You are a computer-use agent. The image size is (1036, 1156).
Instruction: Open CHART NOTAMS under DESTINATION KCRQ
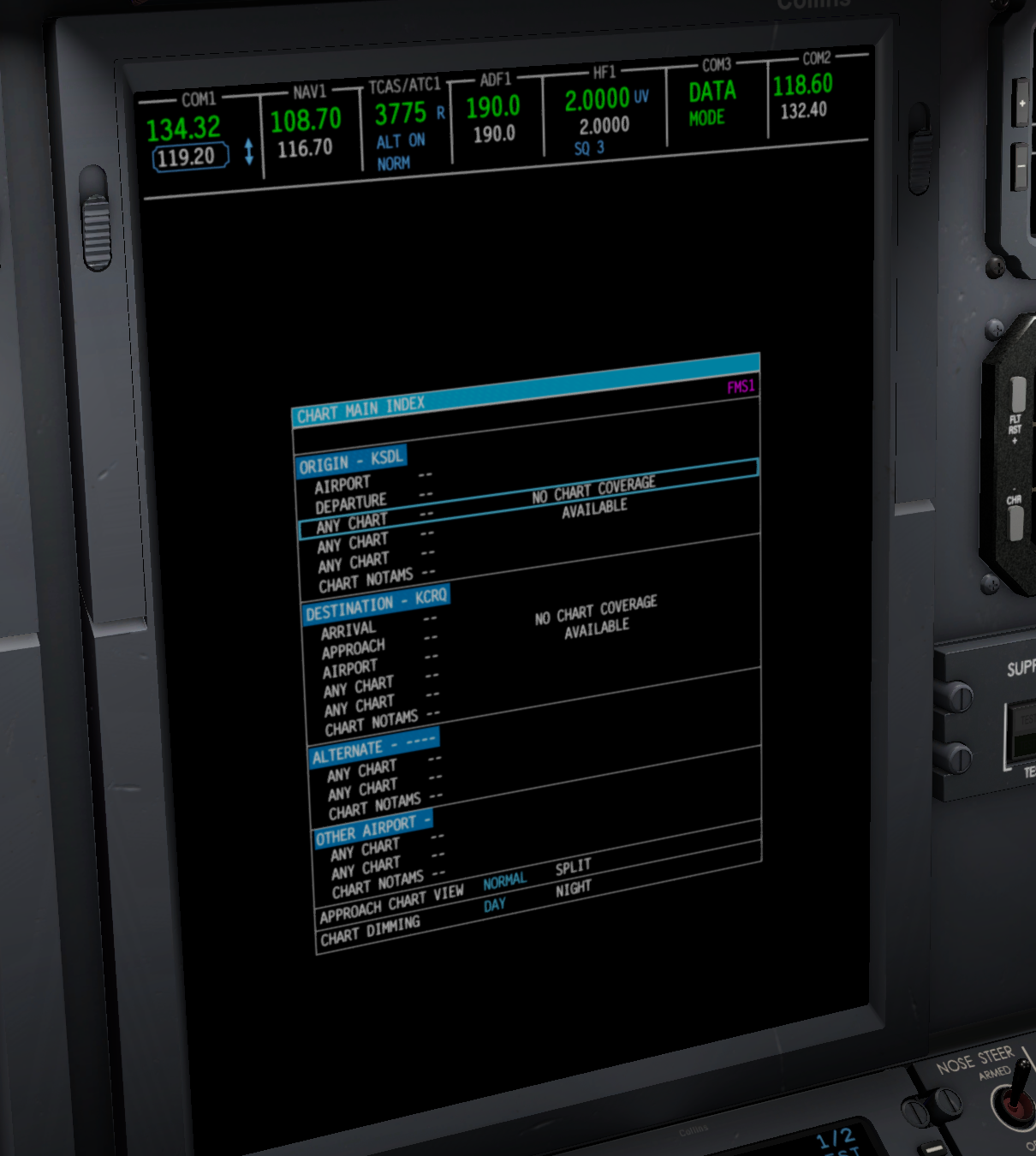click(x=372, y=723)
